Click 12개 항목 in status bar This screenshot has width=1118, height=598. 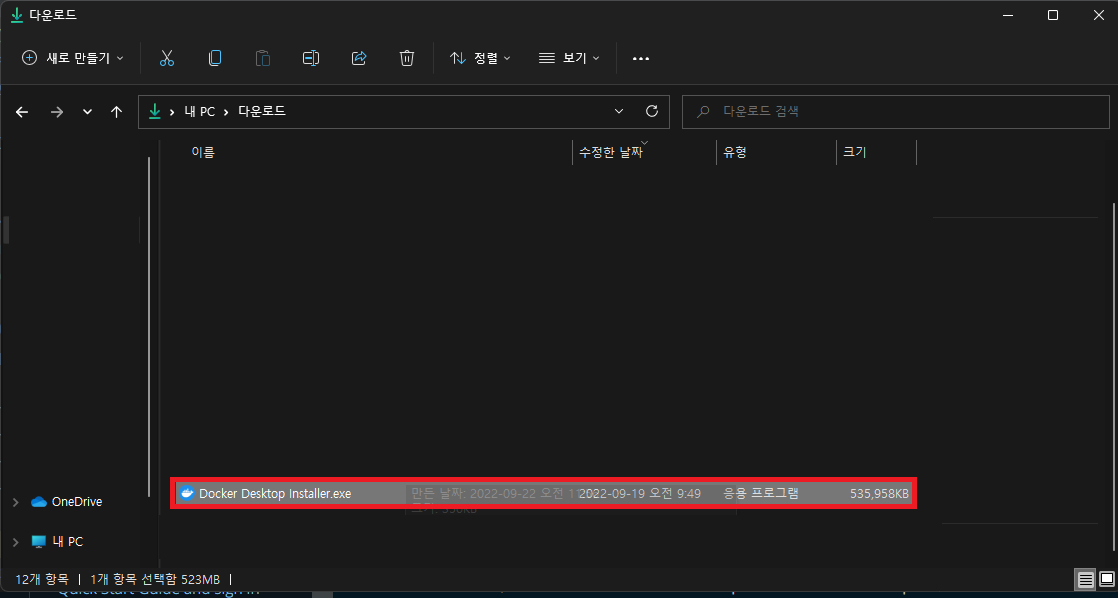click(x=42, y=579)
